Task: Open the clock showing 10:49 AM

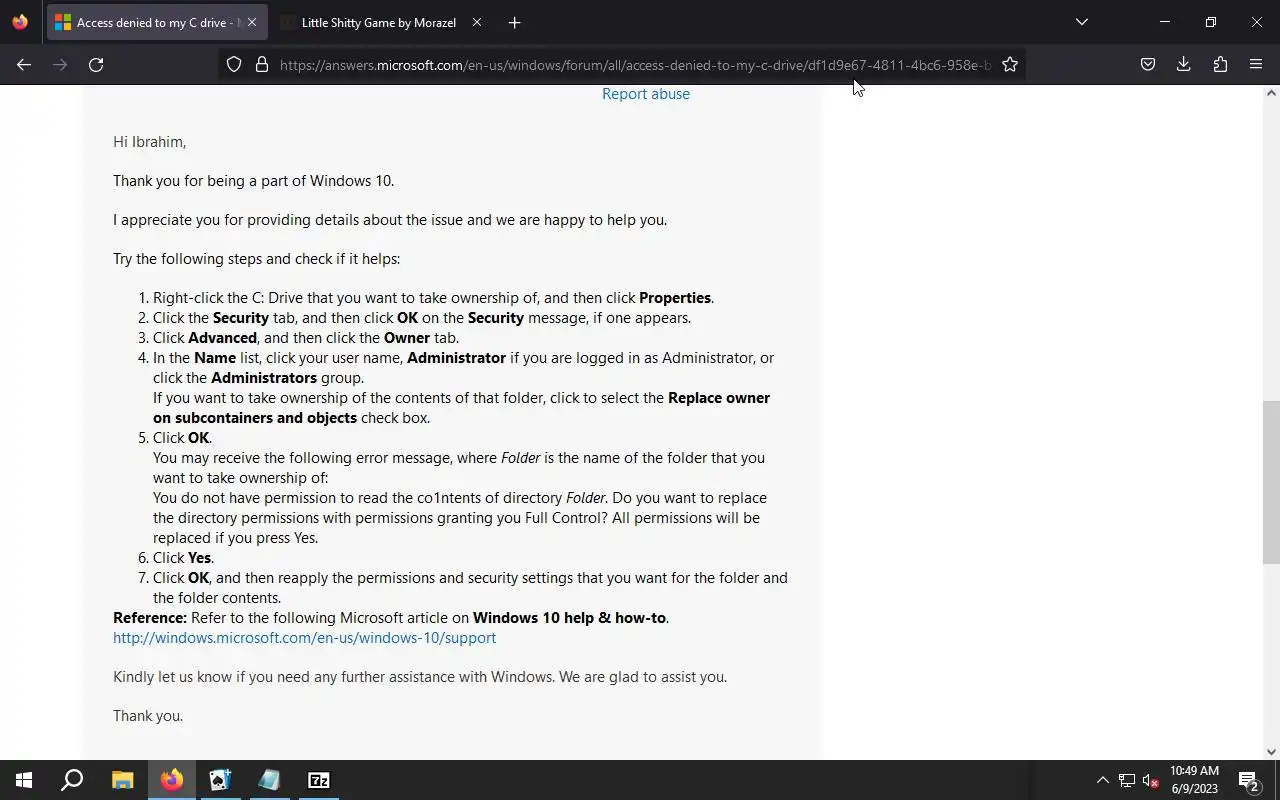Action: pyautogui.click(x=1194, y=780)
